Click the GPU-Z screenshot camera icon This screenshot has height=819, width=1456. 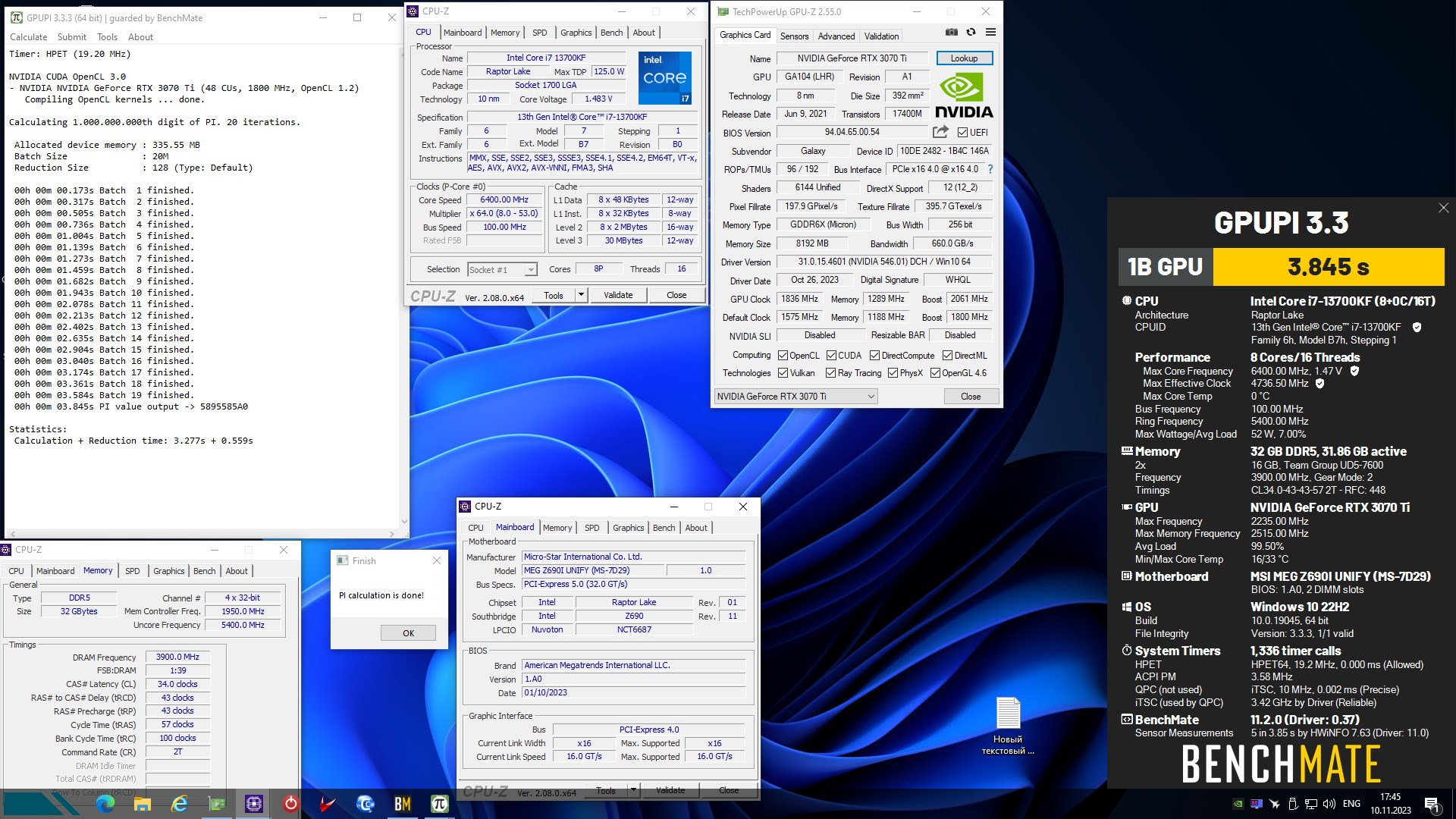tap(951, 32)
